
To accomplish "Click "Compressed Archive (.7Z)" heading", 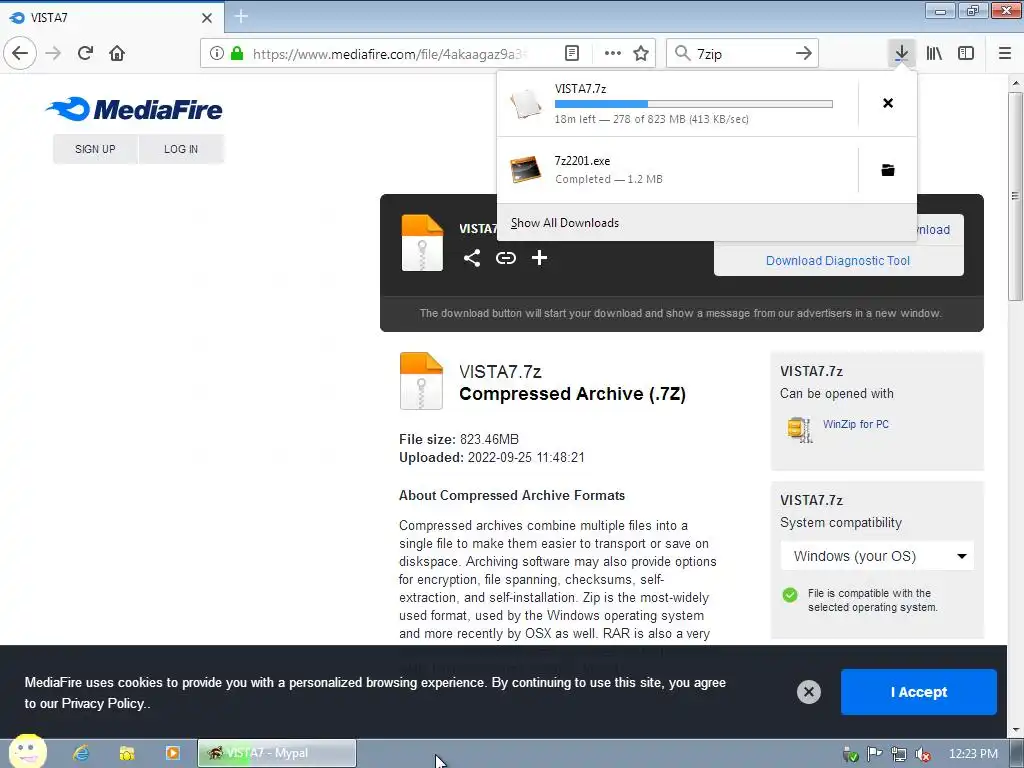I will coord(572,394).
